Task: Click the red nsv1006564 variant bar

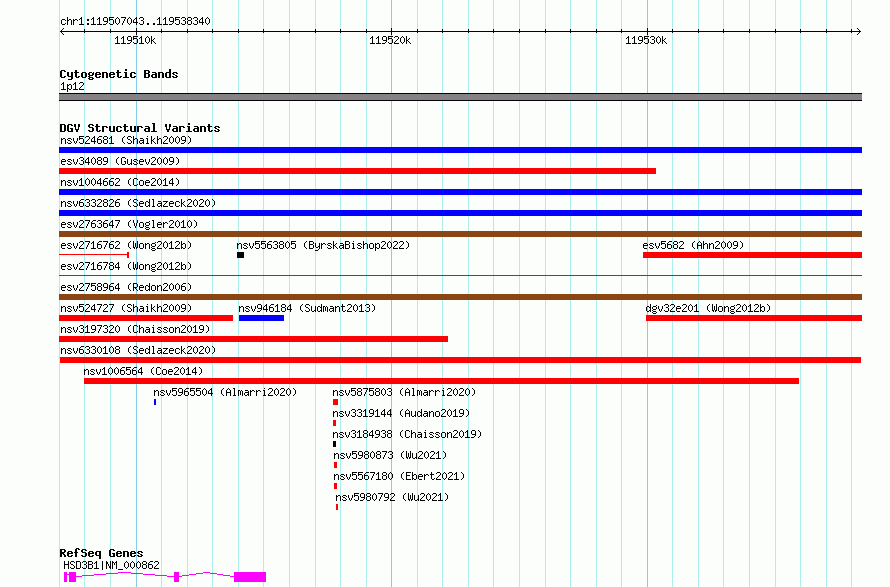Action: [x=442, y=381]
